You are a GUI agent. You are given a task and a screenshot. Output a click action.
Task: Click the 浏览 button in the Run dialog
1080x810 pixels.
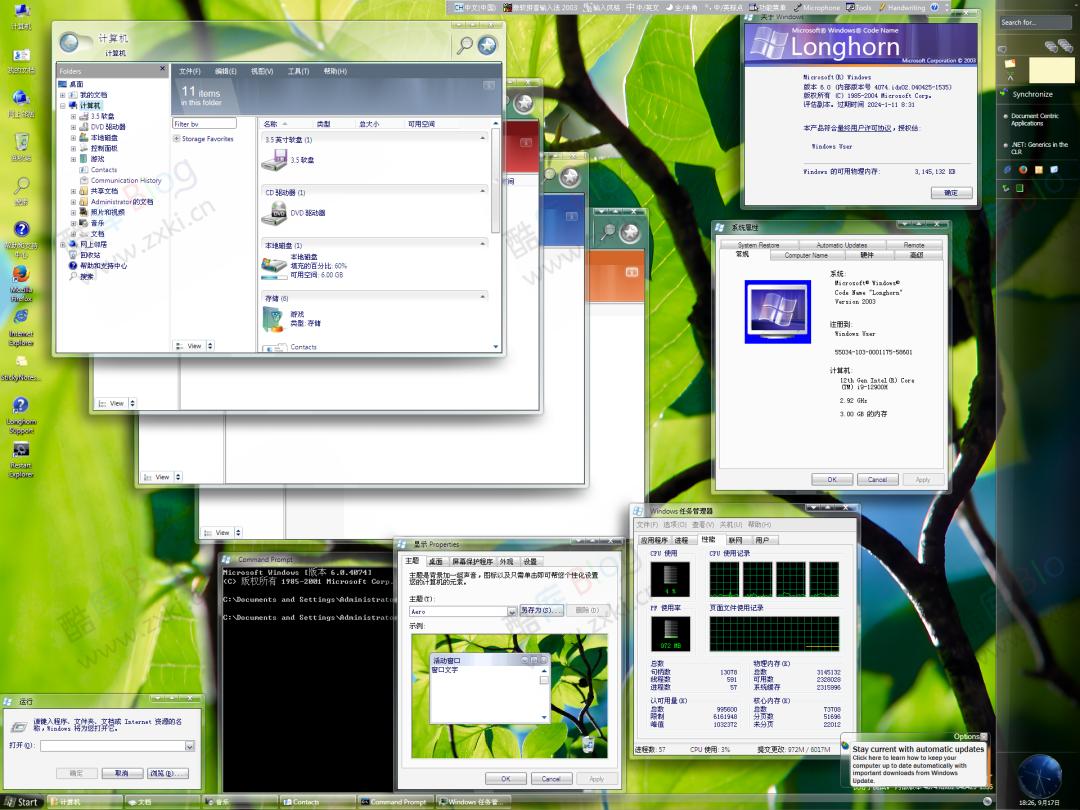point(168,773)
